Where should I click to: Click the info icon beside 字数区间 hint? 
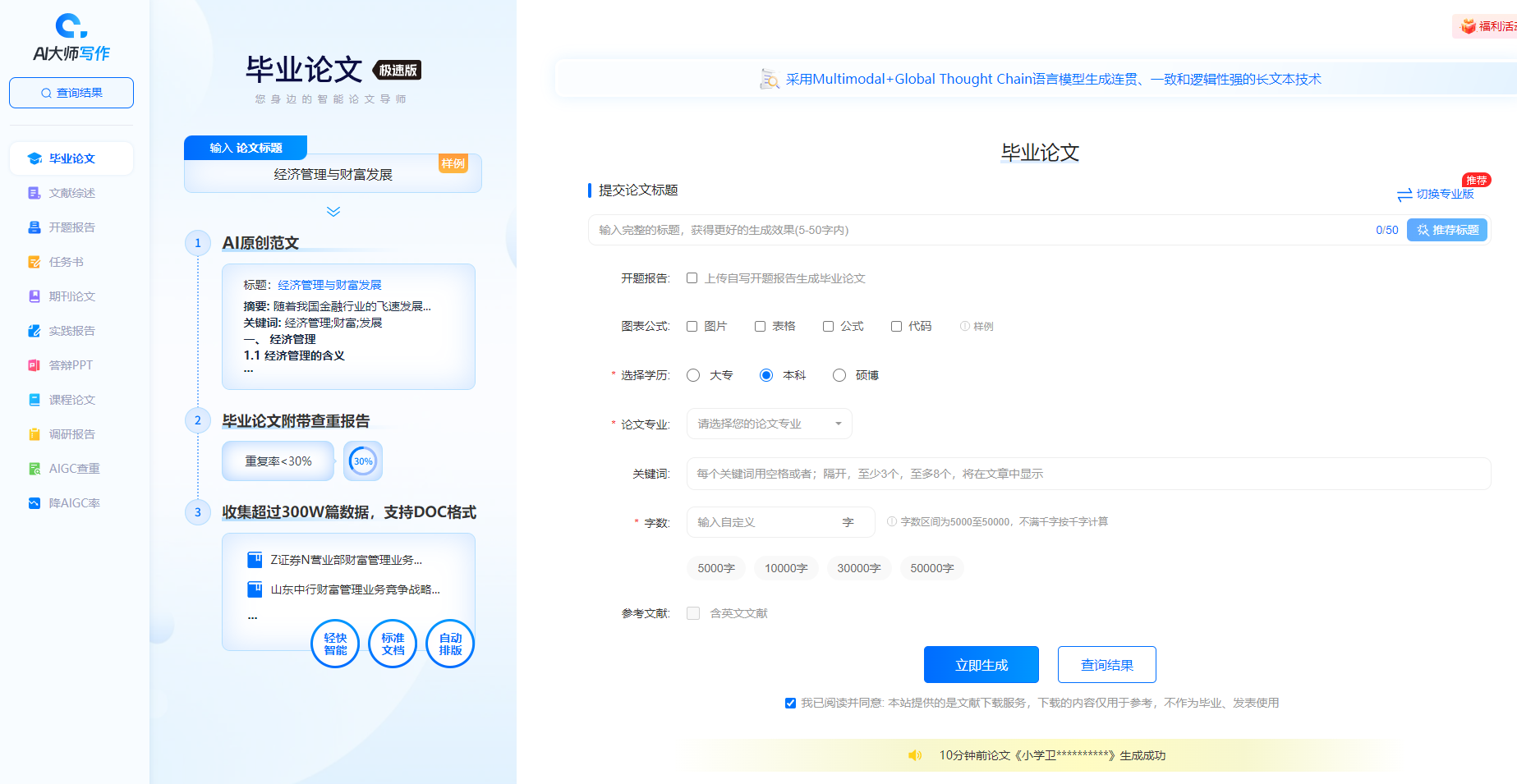(892, 521)
